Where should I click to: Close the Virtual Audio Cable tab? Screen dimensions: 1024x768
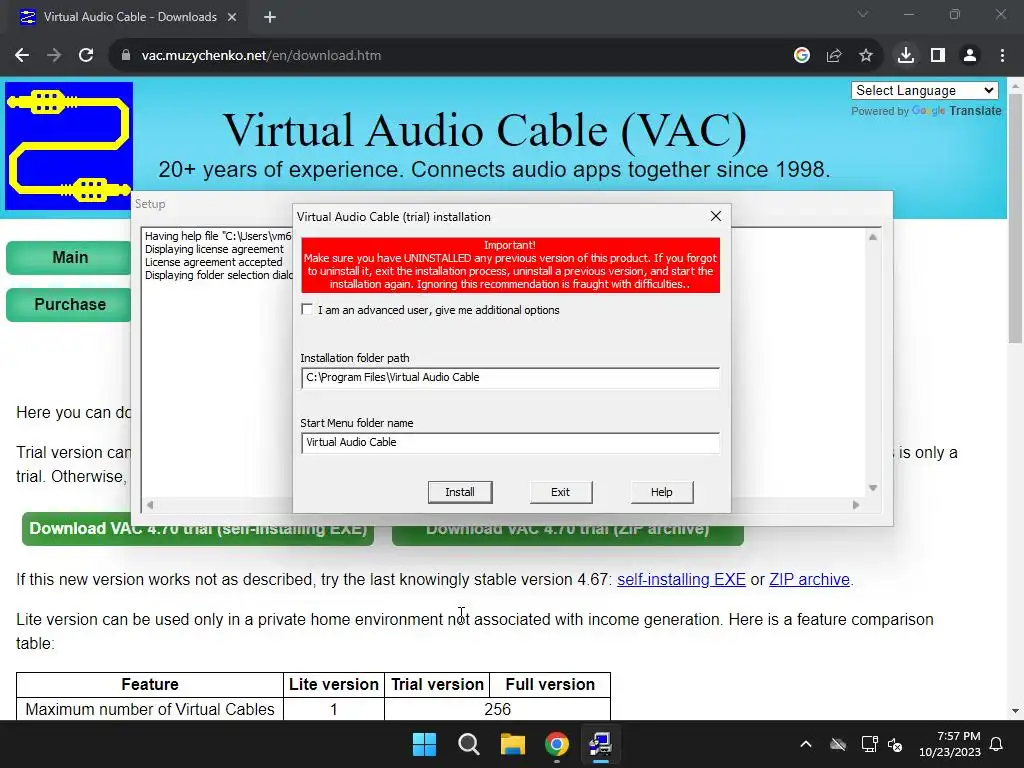tap(232, 17)
